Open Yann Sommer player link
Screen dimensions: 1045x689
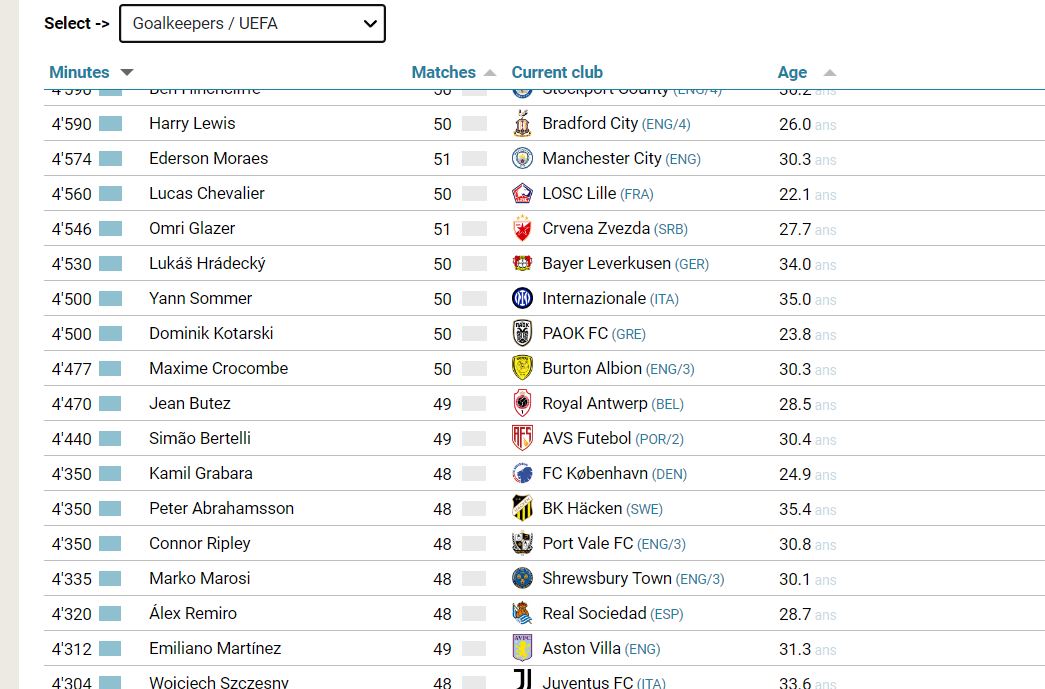tap(201, 299)
